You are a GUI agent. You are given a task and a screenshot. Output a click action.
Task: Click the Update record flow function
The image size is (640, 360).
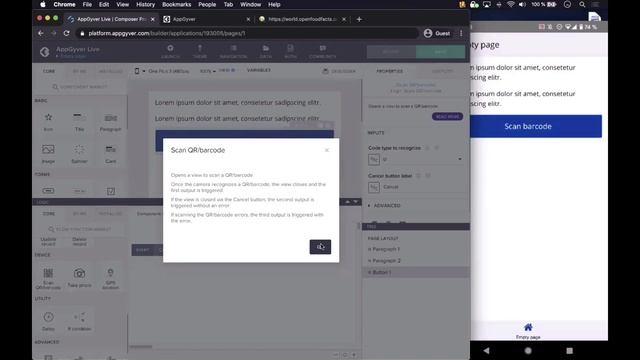[48, 241]
